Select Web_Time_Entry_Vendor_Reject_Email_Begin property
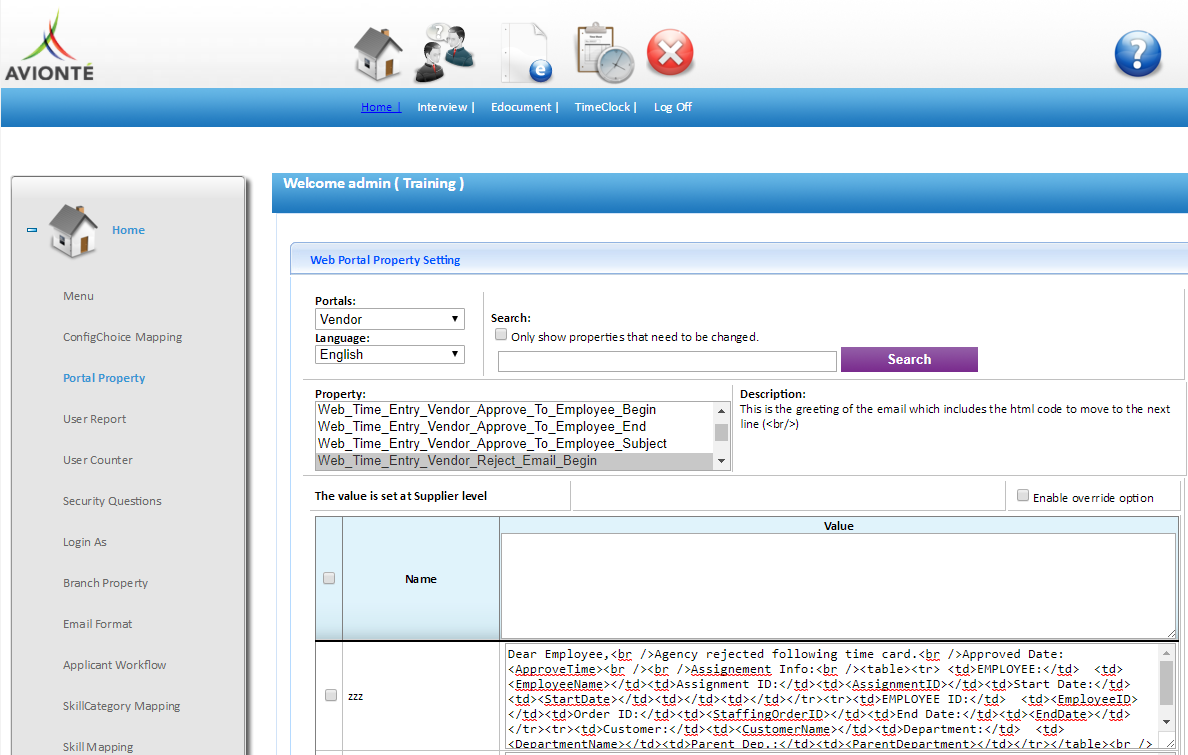 pyautogui.click(x=514, y=460)
